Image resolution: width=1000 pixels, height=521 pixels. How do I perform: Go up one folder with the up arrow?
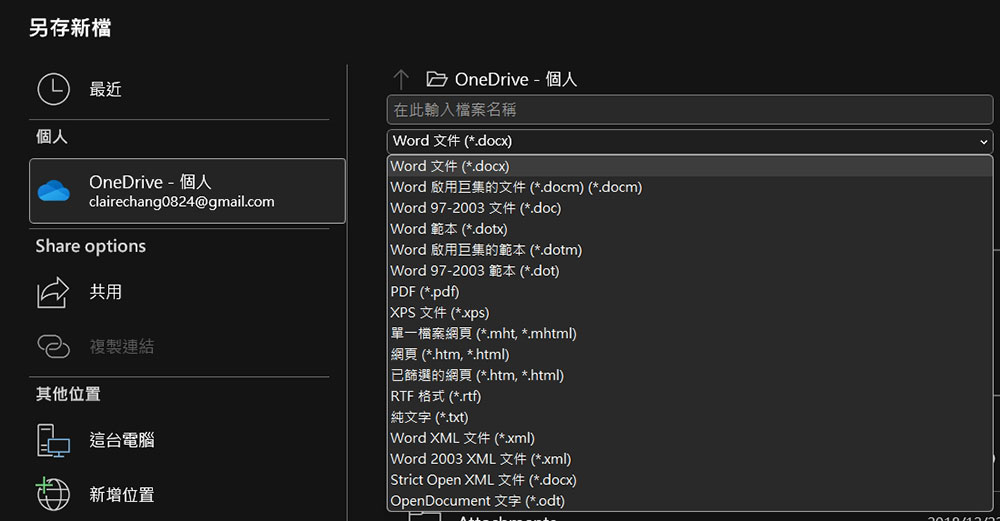click(401, 79)
